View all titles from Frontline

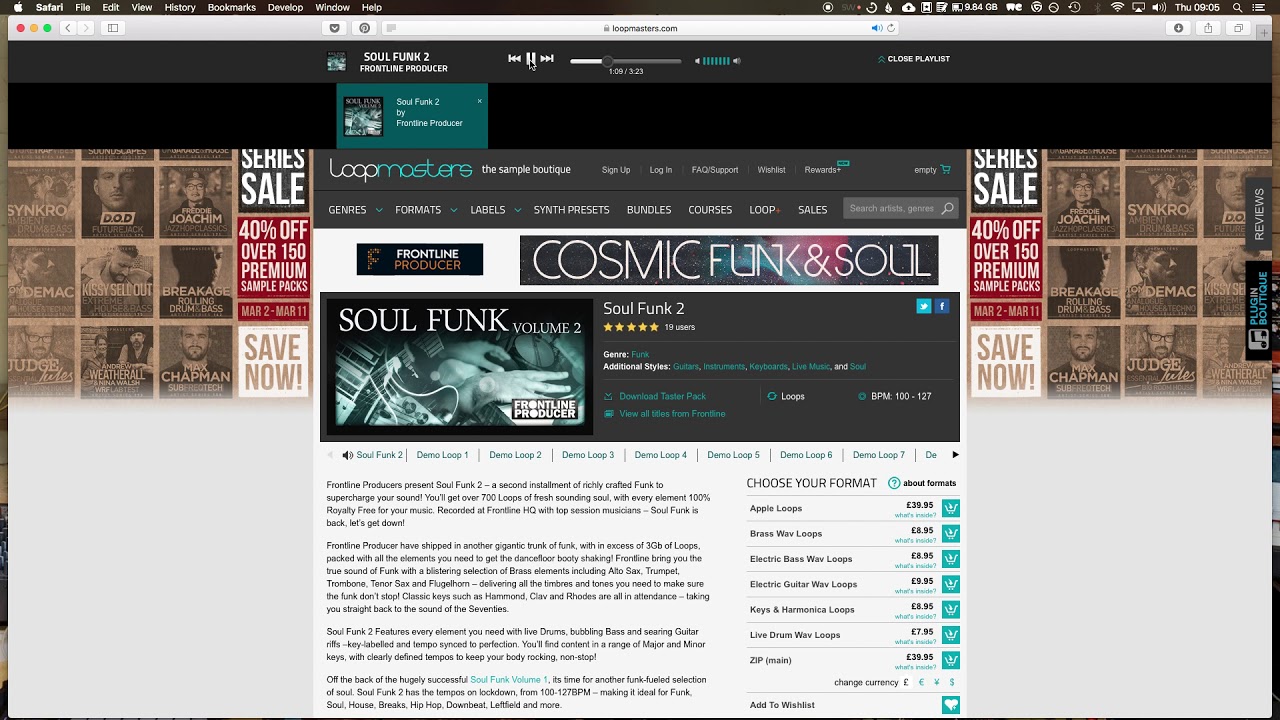pyautogui.click(x=672, y=414)
